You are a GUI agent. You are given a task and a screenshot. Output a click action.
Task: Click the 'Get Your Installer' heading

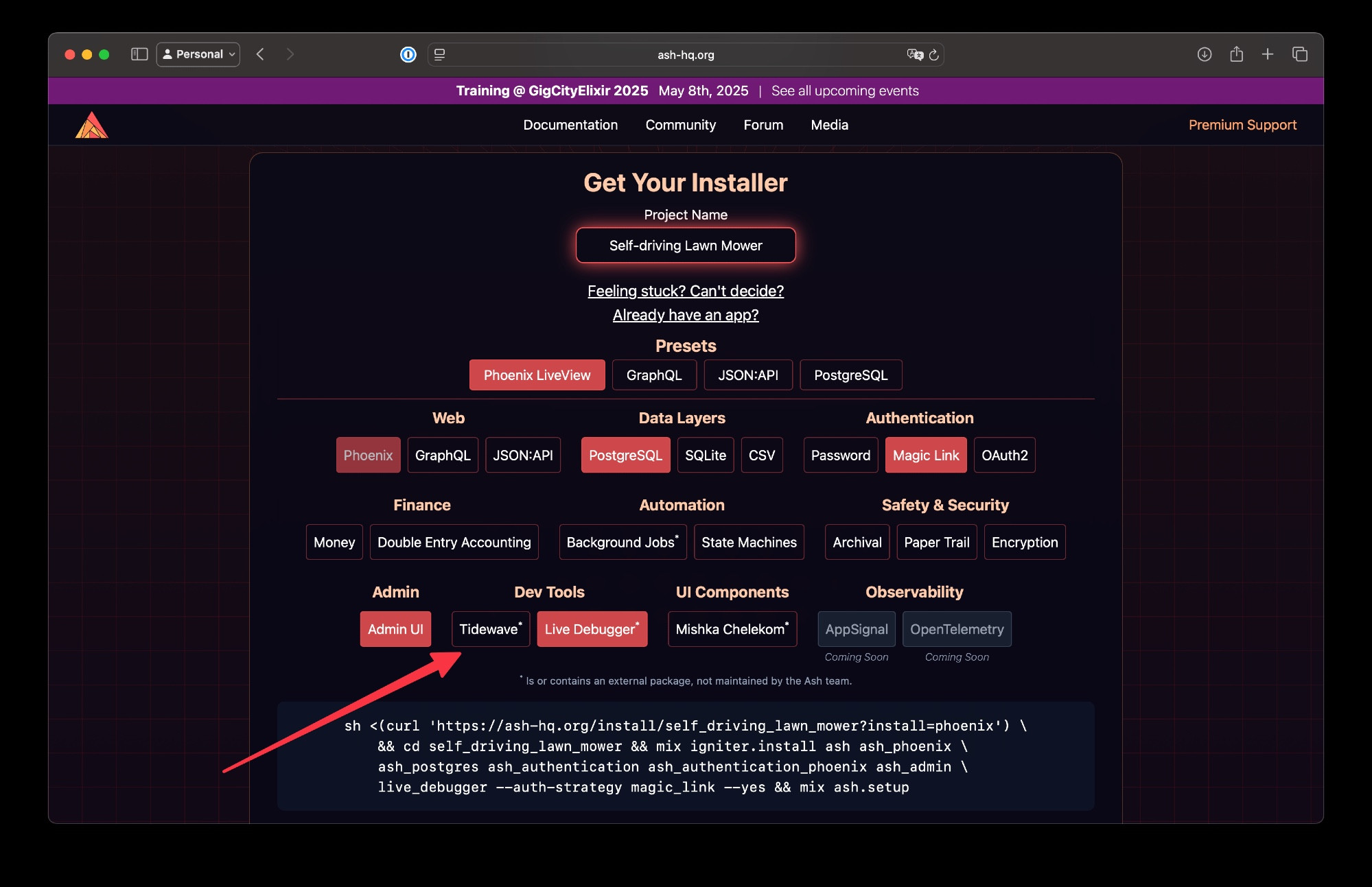[686, 182]
